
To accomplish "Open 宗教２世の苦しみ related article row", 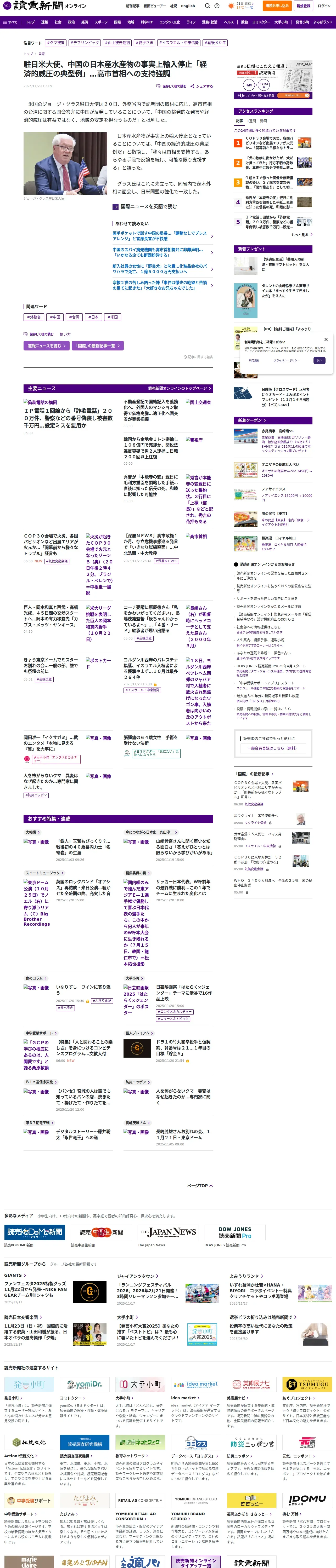I will (162, 285).
